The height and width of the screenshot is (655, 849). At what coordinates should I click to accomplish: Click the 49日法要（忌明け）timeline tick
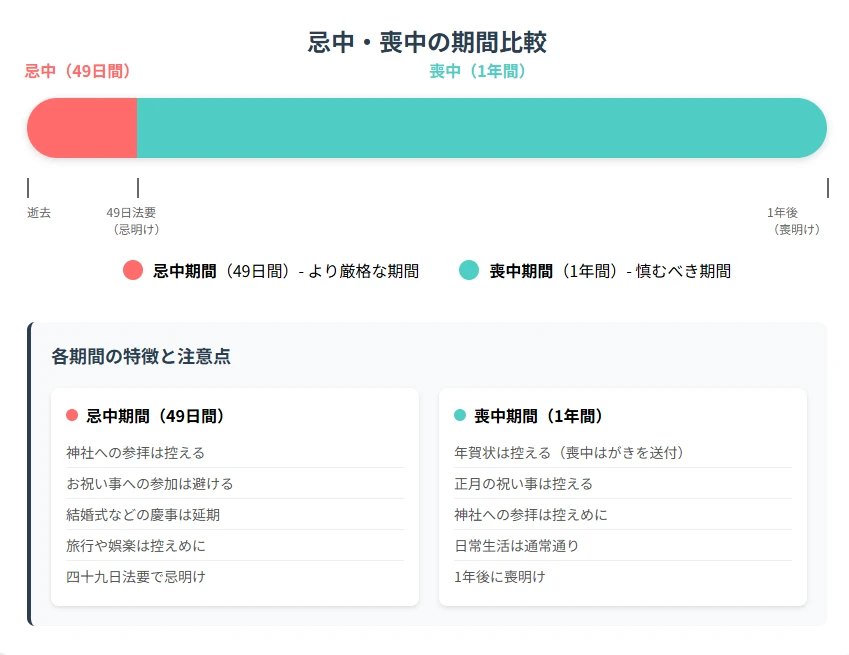[x=137, y=187]
